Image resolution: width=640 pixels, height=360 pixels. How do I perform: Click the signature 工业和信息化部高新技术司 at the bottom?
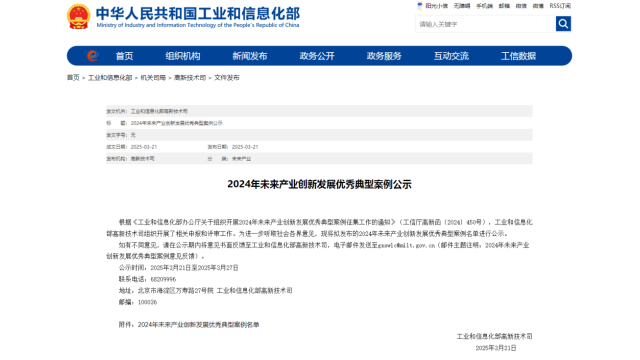(494, 336)
